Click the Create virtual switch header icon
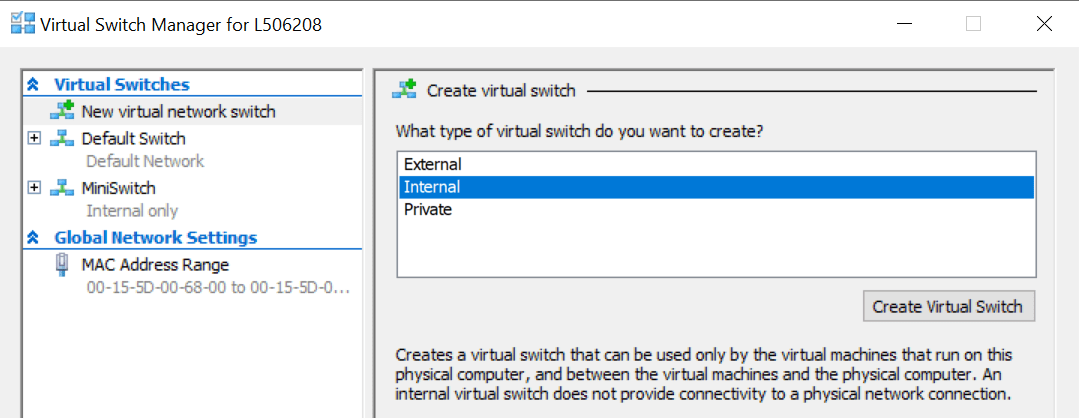Screen dimensions: 1079x418 click(x=404, y=90)
